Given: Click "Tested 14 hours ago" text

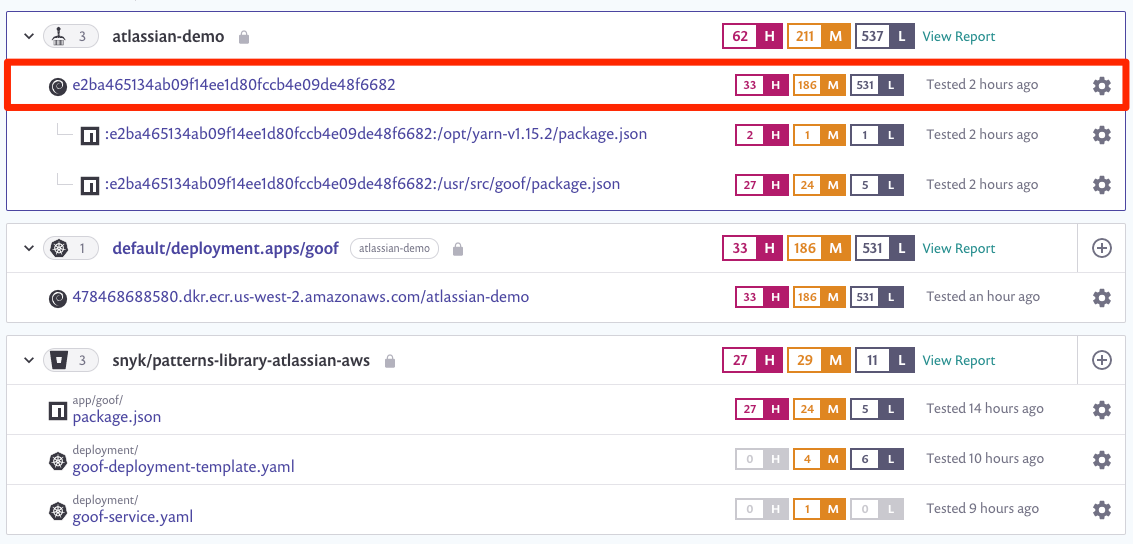Looking at the screenshot, I should point(985,409).
